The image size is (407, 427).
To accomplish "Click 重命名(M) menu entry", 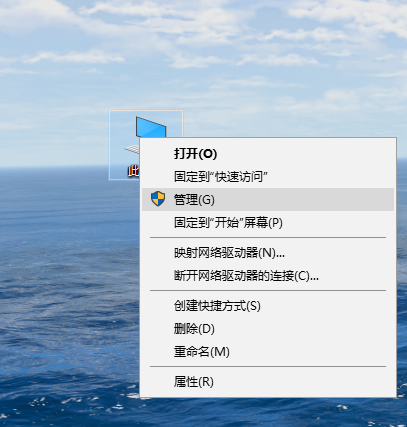I will tap(268, 351).
